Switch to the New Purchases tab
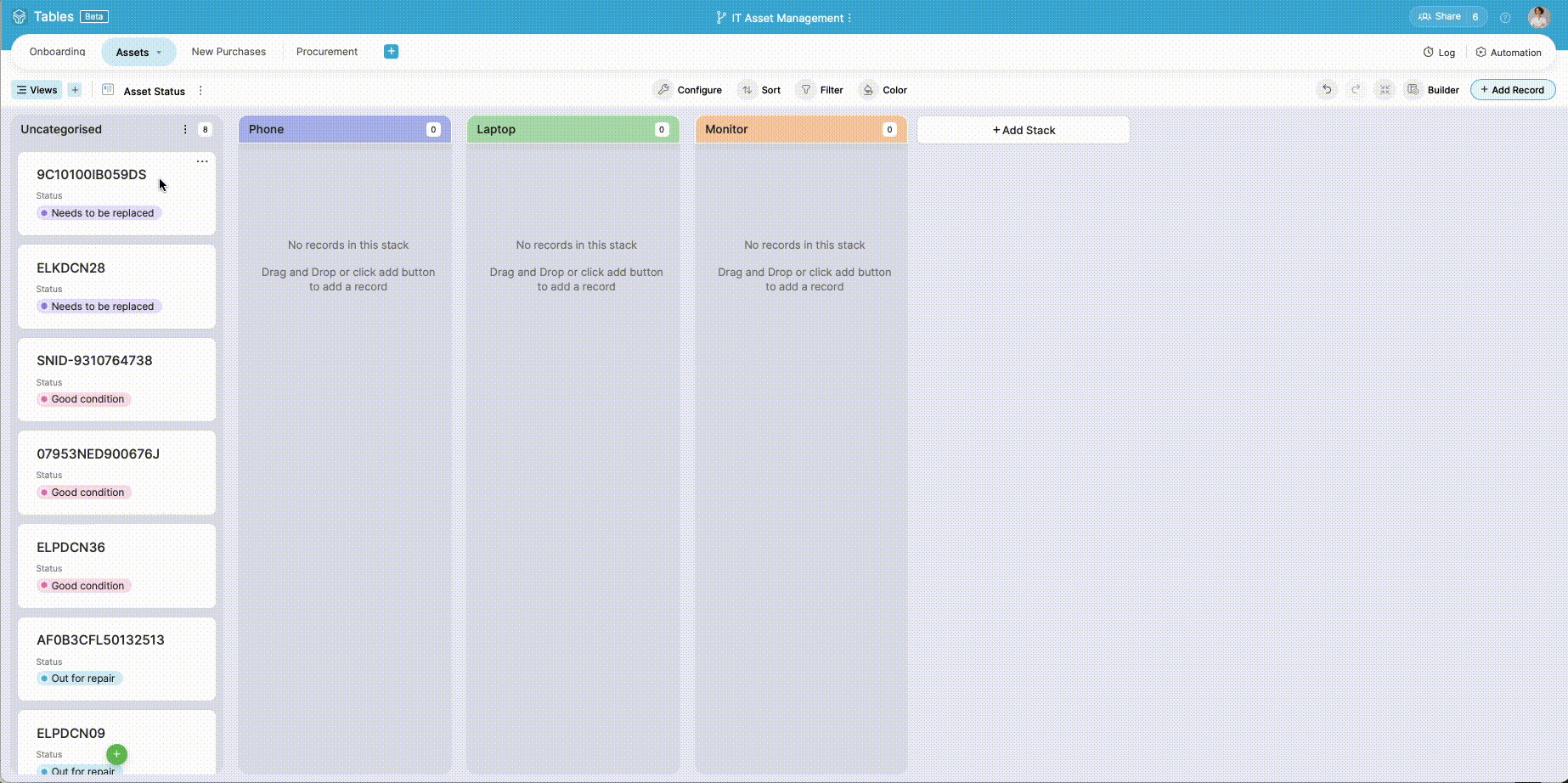The image size is (1568, 783). pyautogui.click(x=228, y=52)
